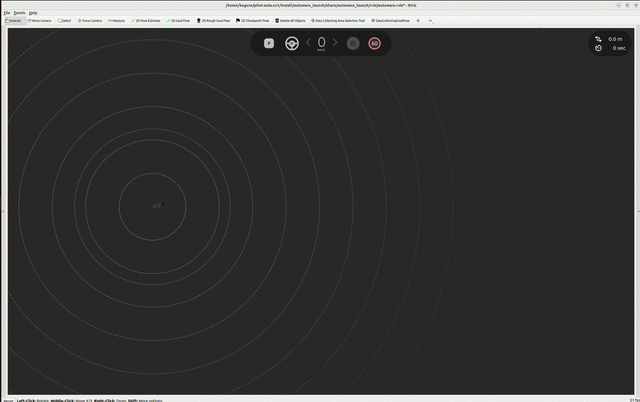The height and width of the screenshot is (402, 640).
Task: Click the vehicle model in the 3D view
Action: [157, 206]
